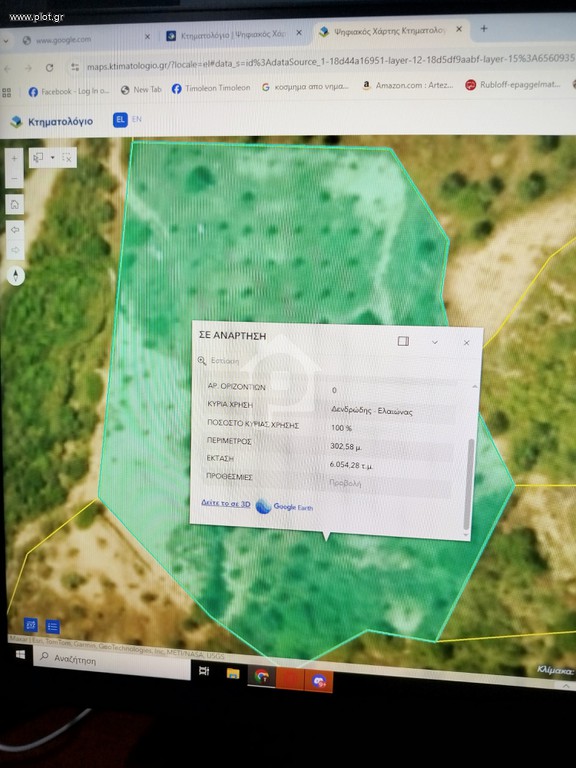
Task: Go forward in browser history
Action: pos(28,69)
